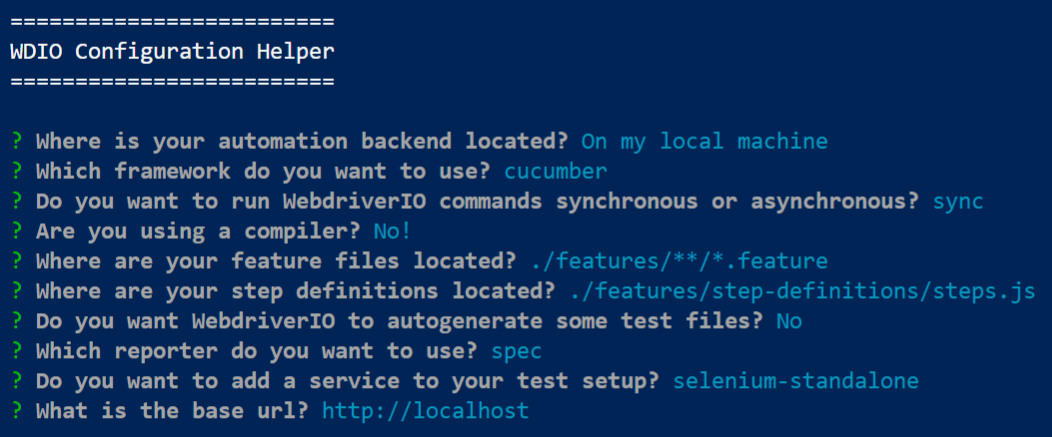Screen dimensions: 1052x437
Task: Click the "cucumber" framework answer
Action: [x=555, y=171]
